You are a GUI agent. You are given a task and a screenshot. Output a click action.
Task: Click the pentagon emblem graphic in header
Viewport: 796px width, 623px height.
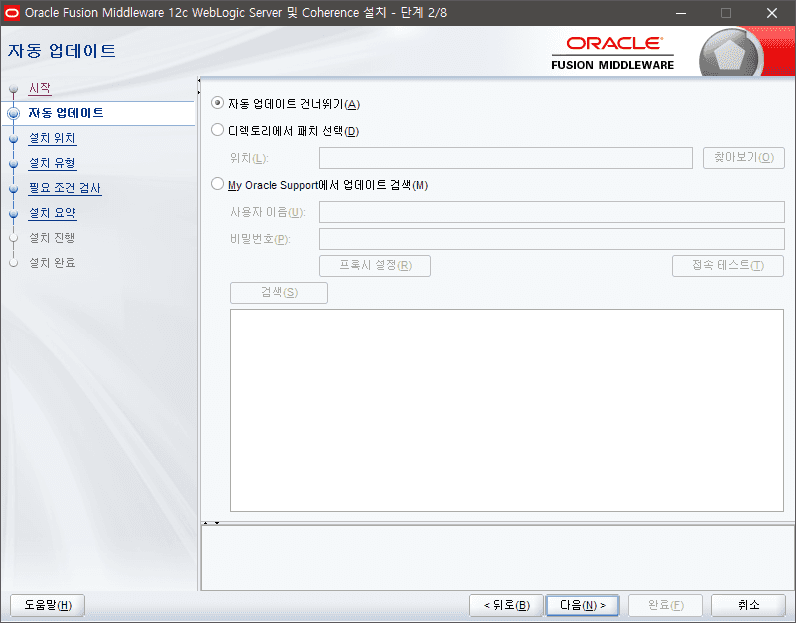(x=729, y=54)
